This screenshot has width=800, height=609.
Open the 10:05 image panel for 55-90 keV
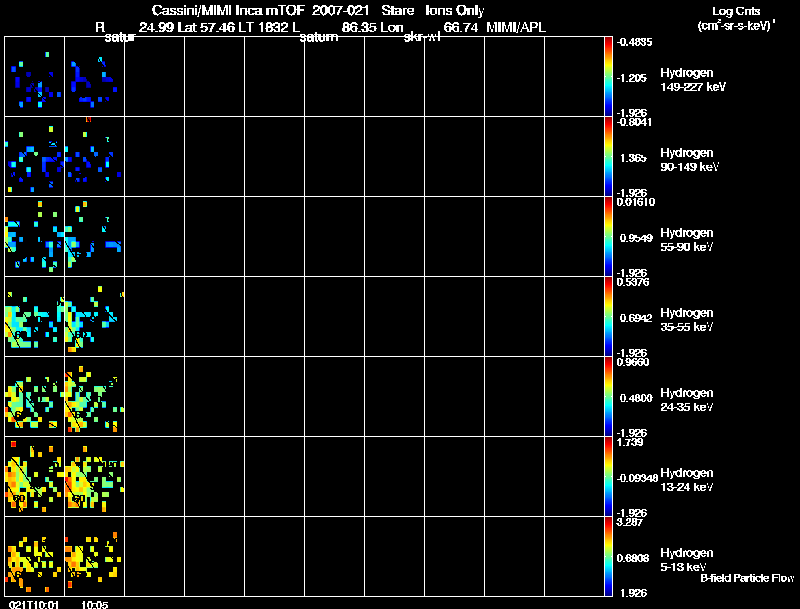tap(94, 237)
